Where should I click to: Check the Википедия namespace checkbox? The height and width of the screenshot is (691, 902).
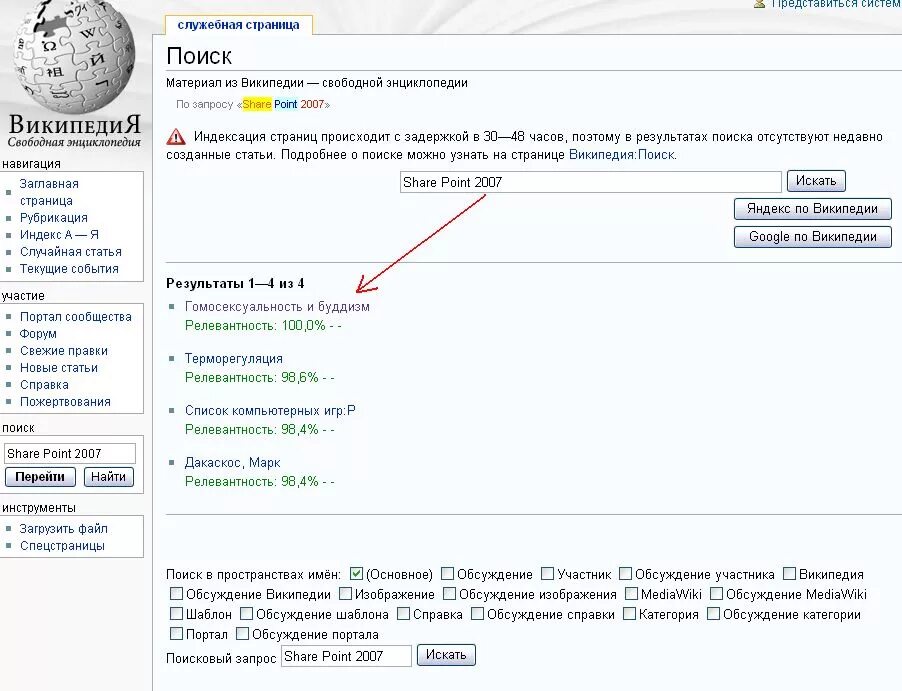[789, 574]
